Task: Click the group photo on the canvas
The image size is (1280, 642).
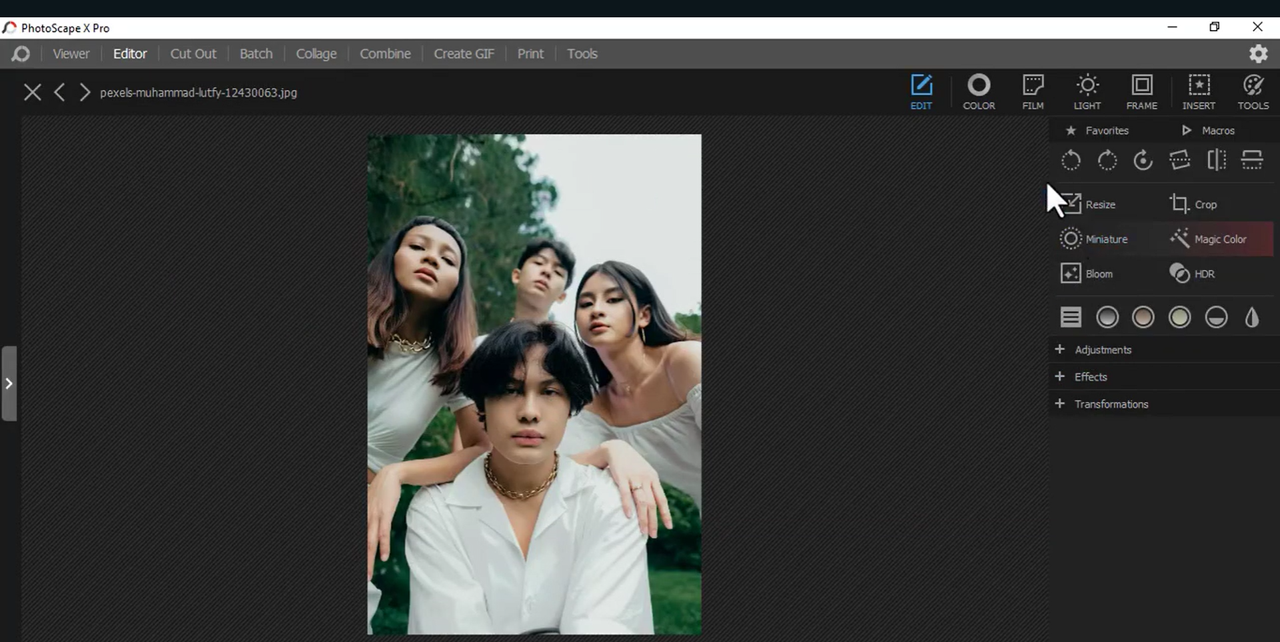Action: pos(534,384)
